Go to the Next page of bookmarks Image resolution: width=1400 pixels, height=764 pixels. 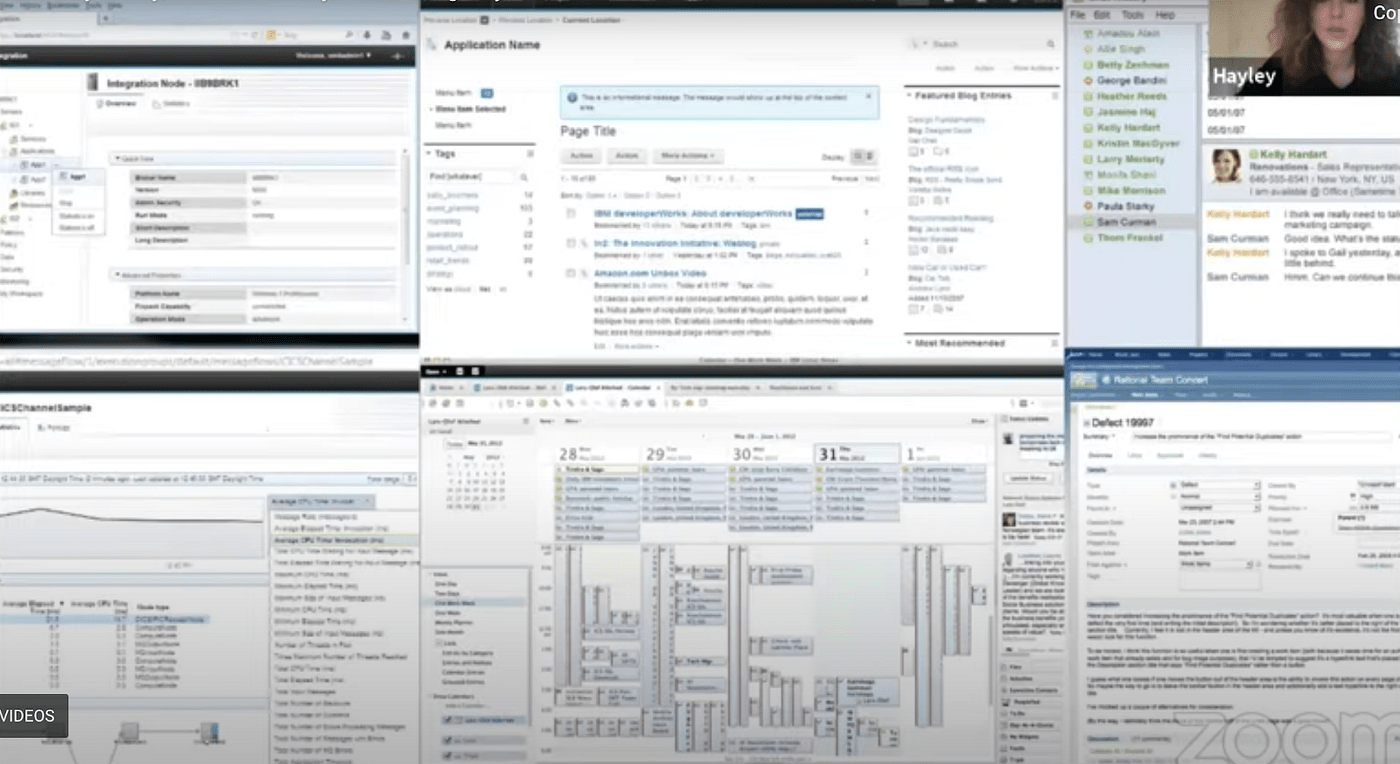[x=872, y=178]
